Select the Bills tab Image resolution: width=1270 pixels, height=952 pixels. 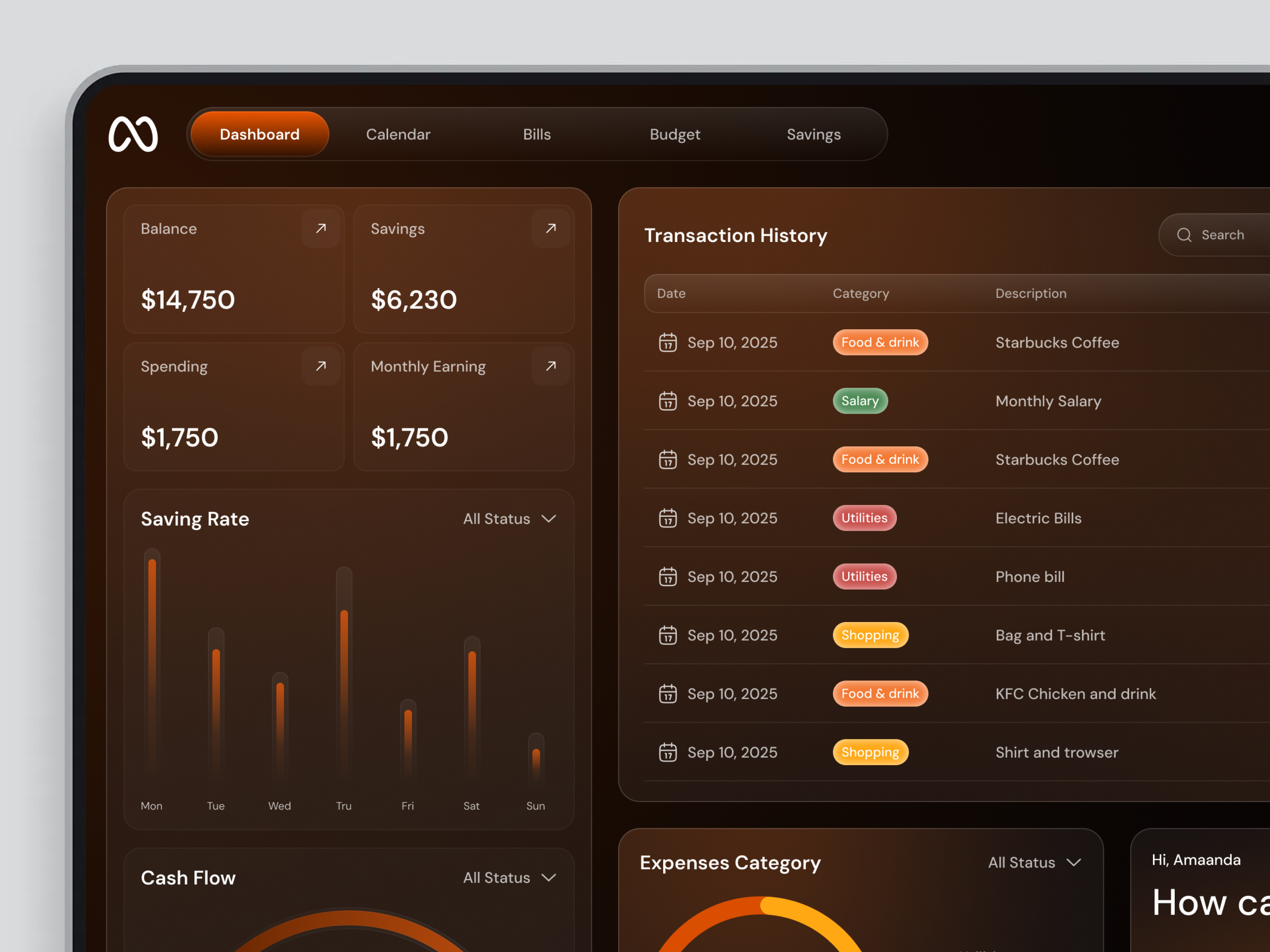click(536, 134)
